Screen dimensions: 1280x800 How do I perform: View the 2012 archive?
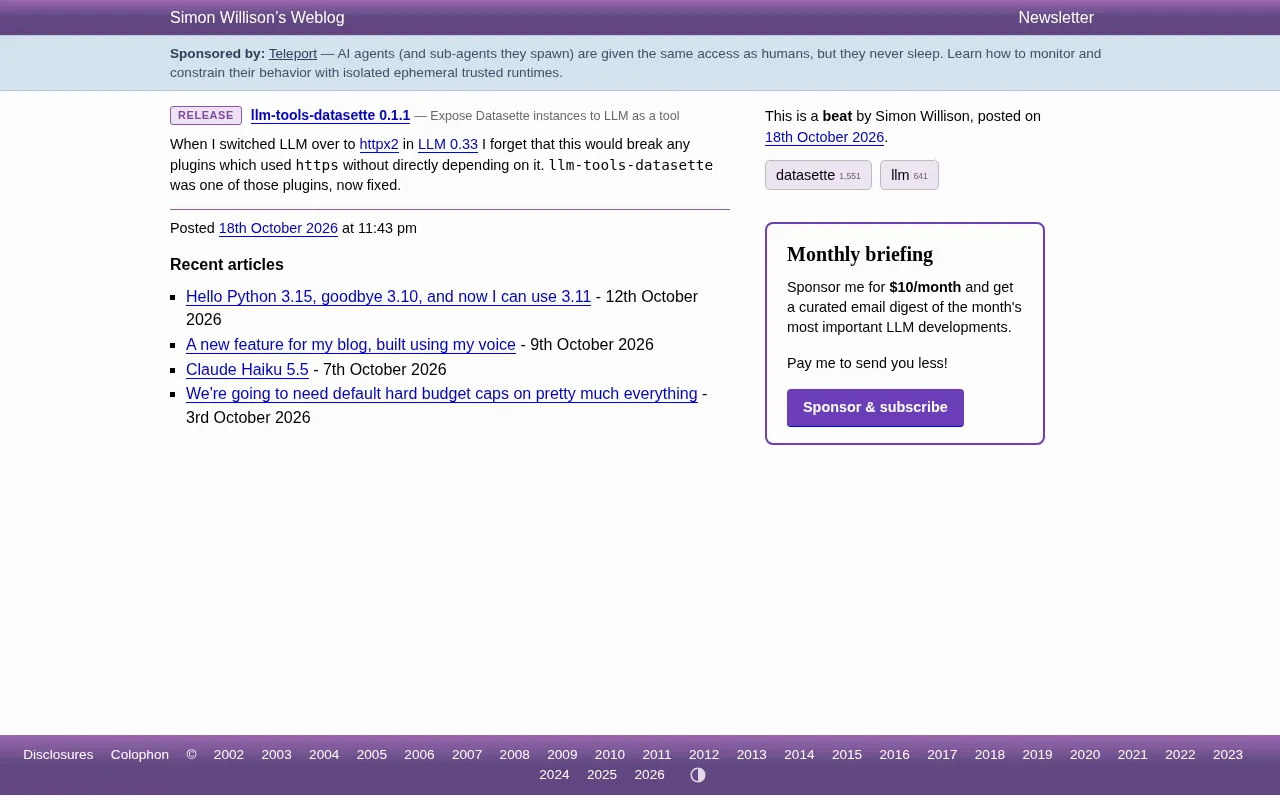(704, 755)
